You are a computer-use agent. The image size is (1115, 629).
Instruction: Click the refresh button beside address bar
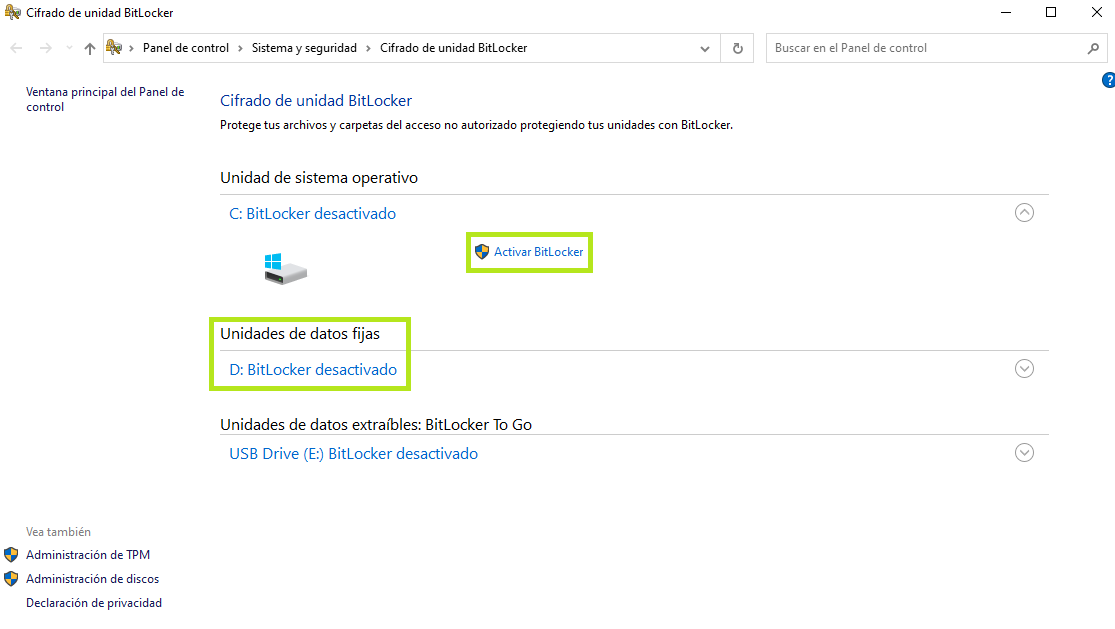[x=738, y=48]
